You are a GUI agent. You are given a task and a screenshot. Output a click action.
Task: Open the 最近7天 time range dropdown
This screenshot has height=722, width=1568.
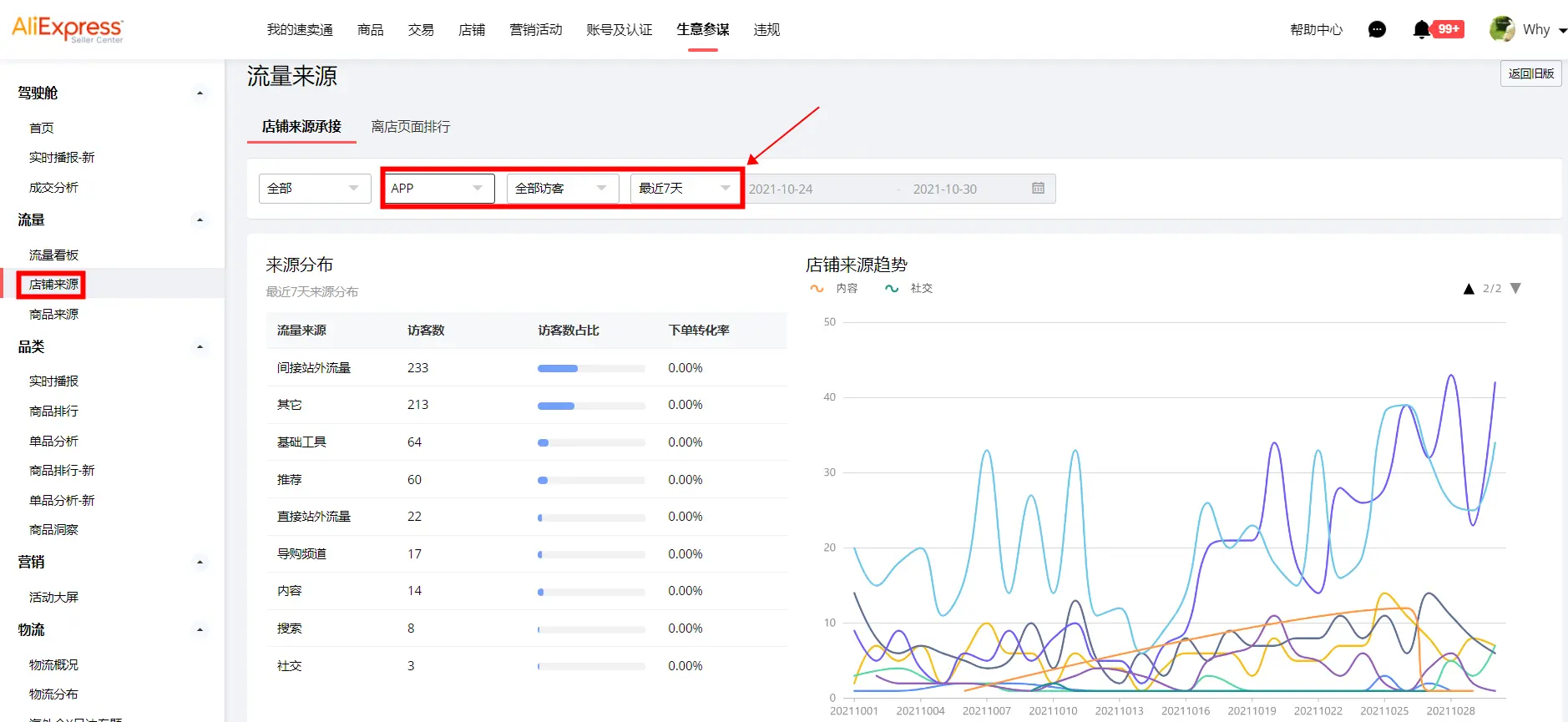click(x=685, y=189)
